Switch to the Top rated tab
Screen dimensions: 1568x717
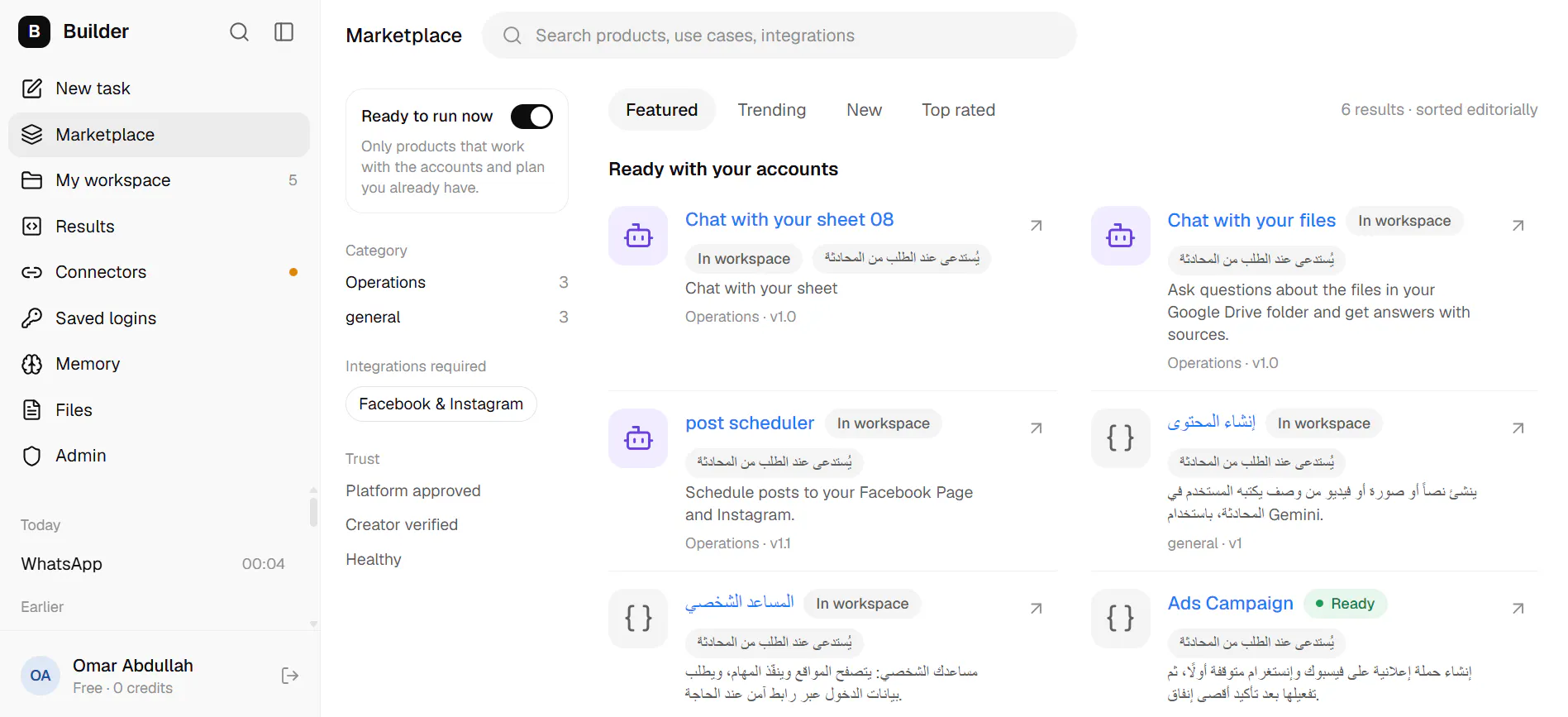[959, 110]
